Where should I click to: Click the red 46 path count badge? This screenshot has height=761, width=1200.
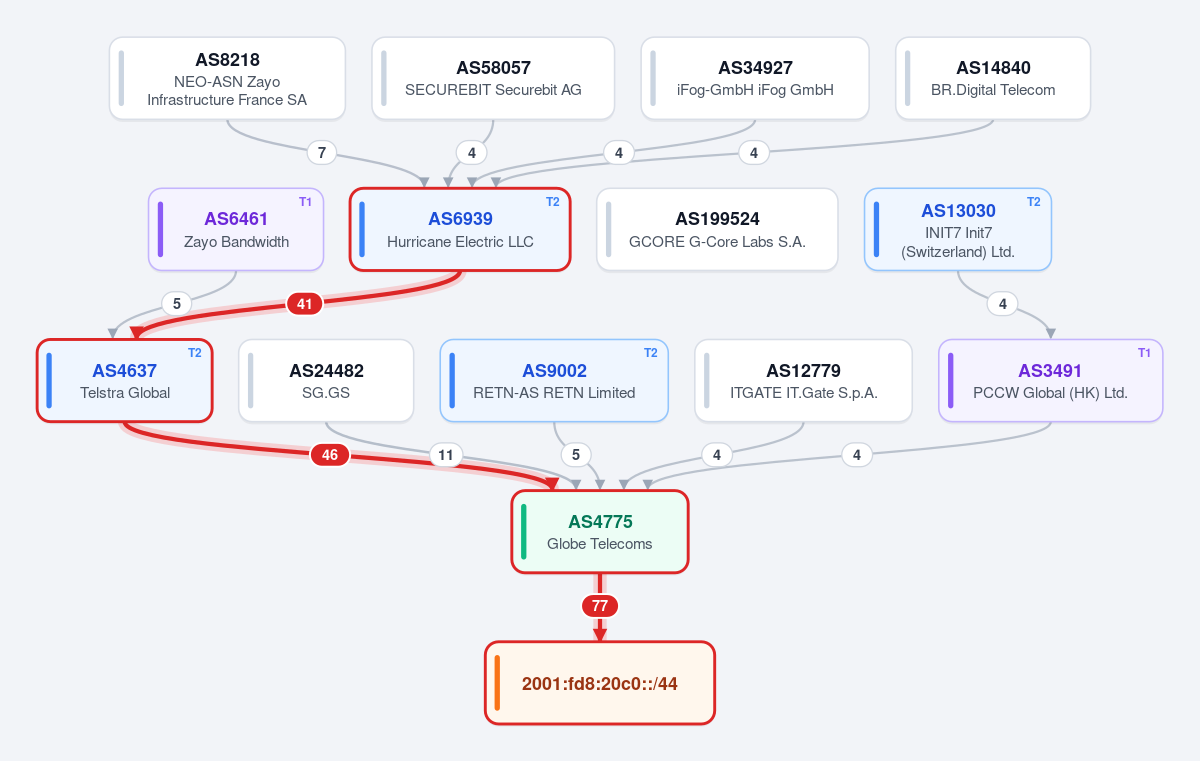pos(330,455)
